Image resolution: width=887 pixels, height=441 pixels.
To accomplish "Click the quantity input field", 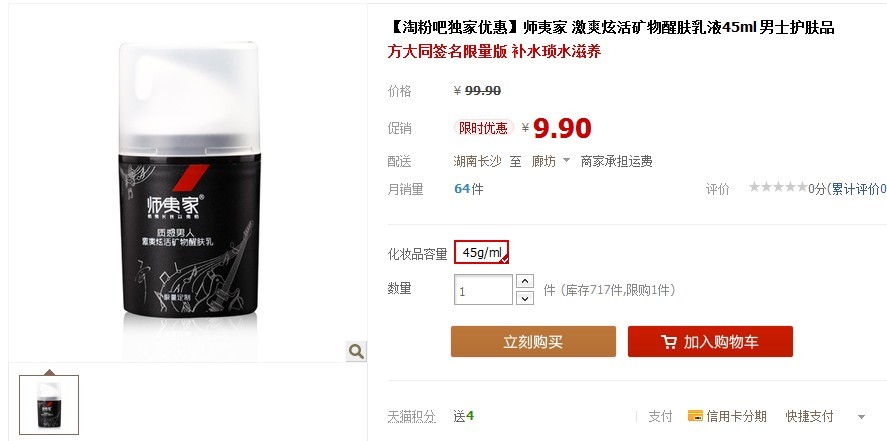I will coord(483,289).
